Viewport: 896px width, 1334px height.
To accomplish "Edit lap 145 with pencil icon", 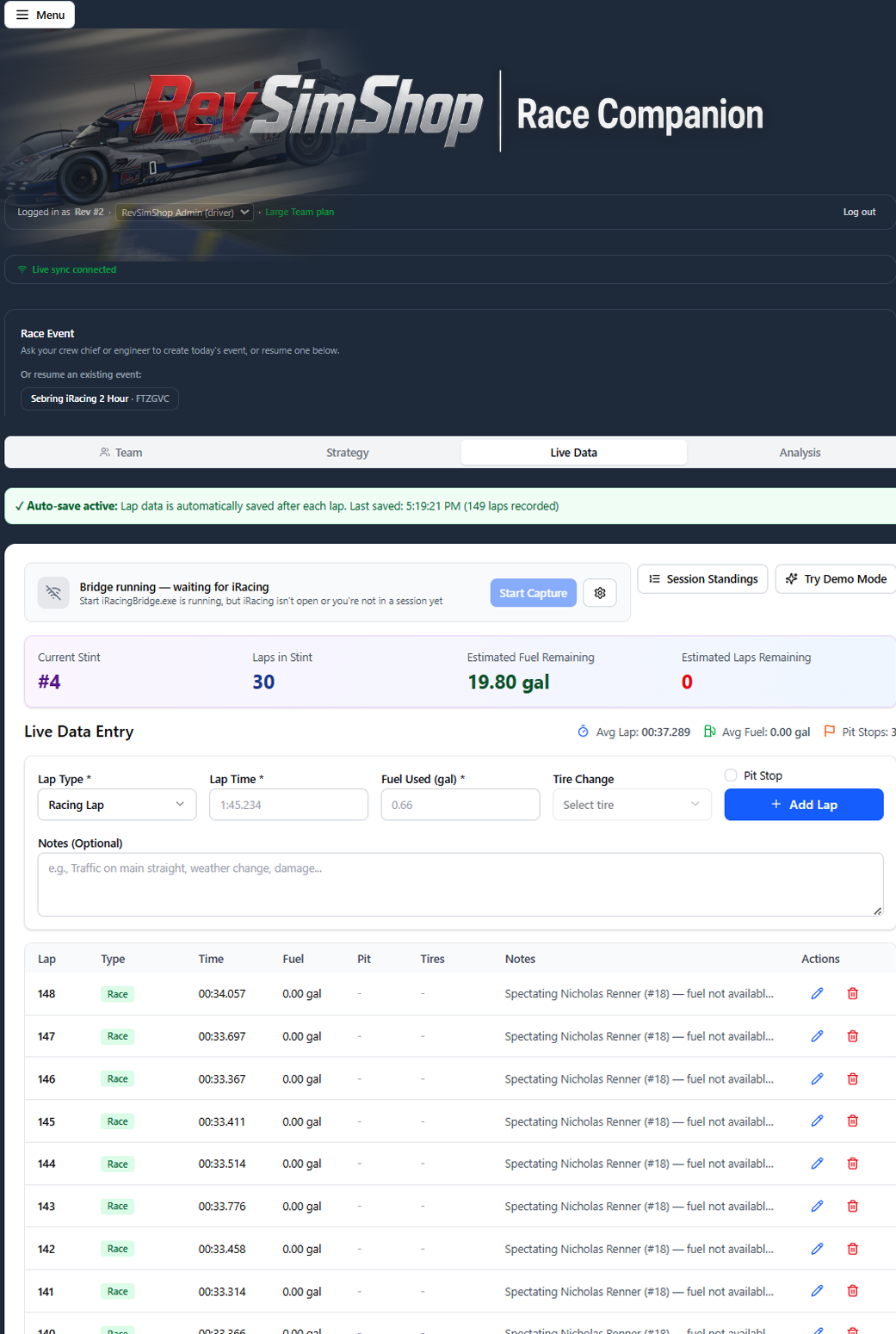I will (817, 1121).
